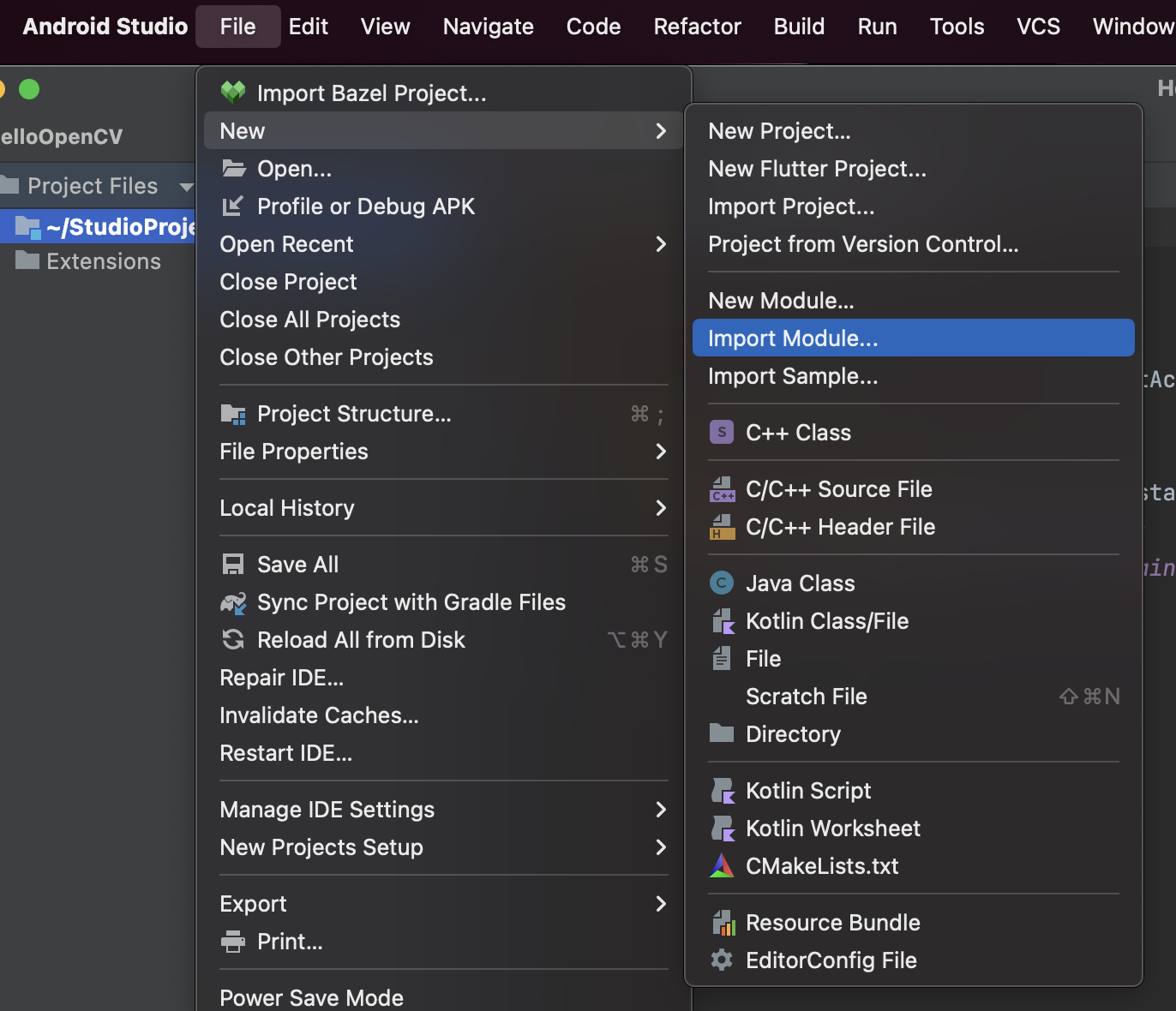Image resolution: width=1176 pixels, height=1011 pixels.
Task: Click the Save All floppy icon
Action: click(x=233, y=564)
